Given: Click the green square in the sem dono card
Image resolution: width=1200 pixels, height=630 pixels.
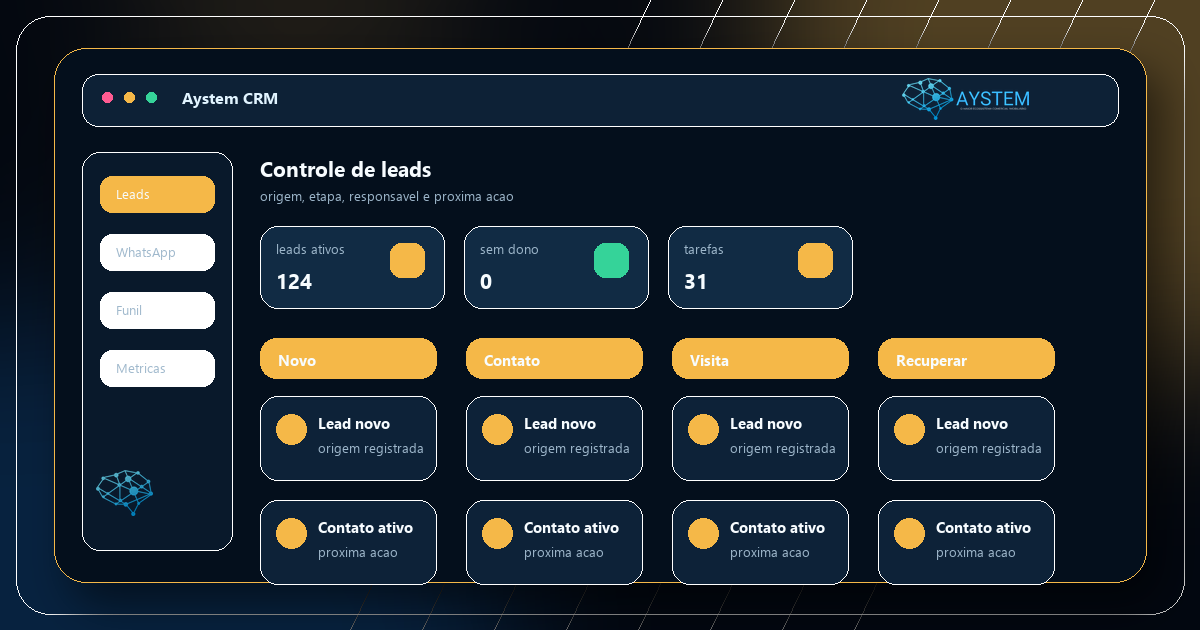Looking at the screenshot, I should click(x=611, y=260).
